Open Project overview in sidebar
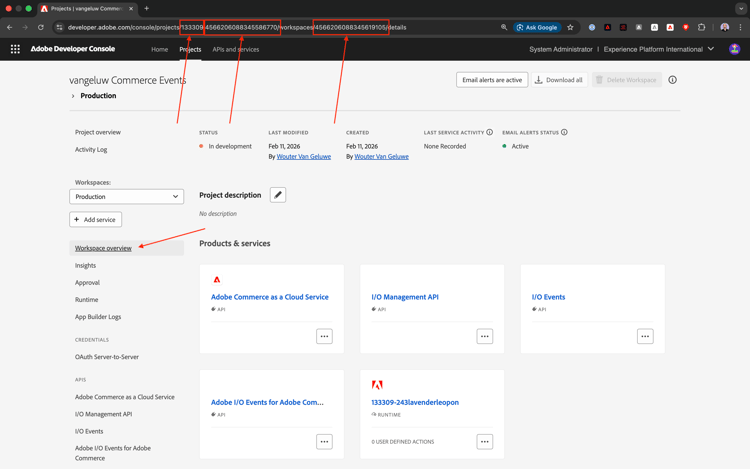Viewport: 750px width, 469px height. (x=98, y=132)
